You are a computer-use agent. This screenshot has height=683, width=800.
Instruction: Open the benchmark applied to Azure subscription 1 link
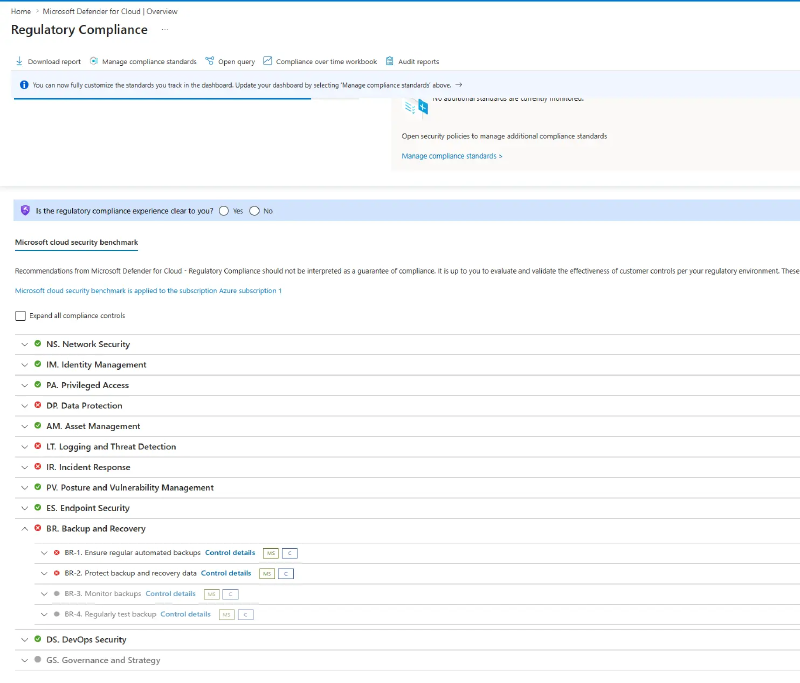click(148, 291)
